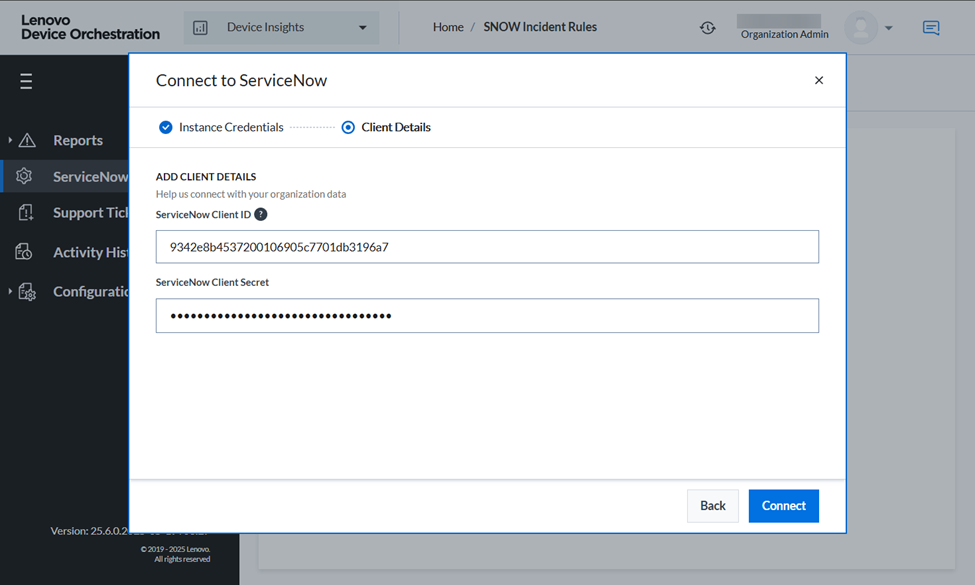Click the Activity History icon
Viewport: 975px width, 585px height.
pyautogui.click(x=24, y=252)
